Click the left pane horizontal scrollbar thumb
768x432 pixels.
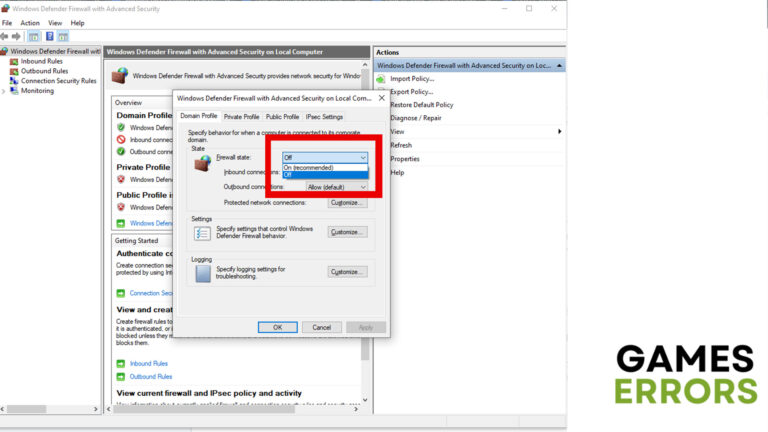(26, 409)
